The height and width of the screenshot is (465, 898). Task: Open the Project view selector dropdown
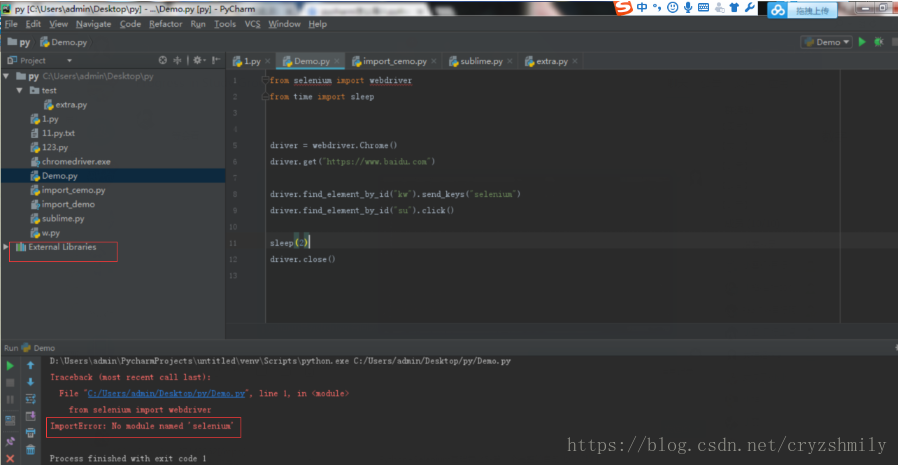pos(69,61)
